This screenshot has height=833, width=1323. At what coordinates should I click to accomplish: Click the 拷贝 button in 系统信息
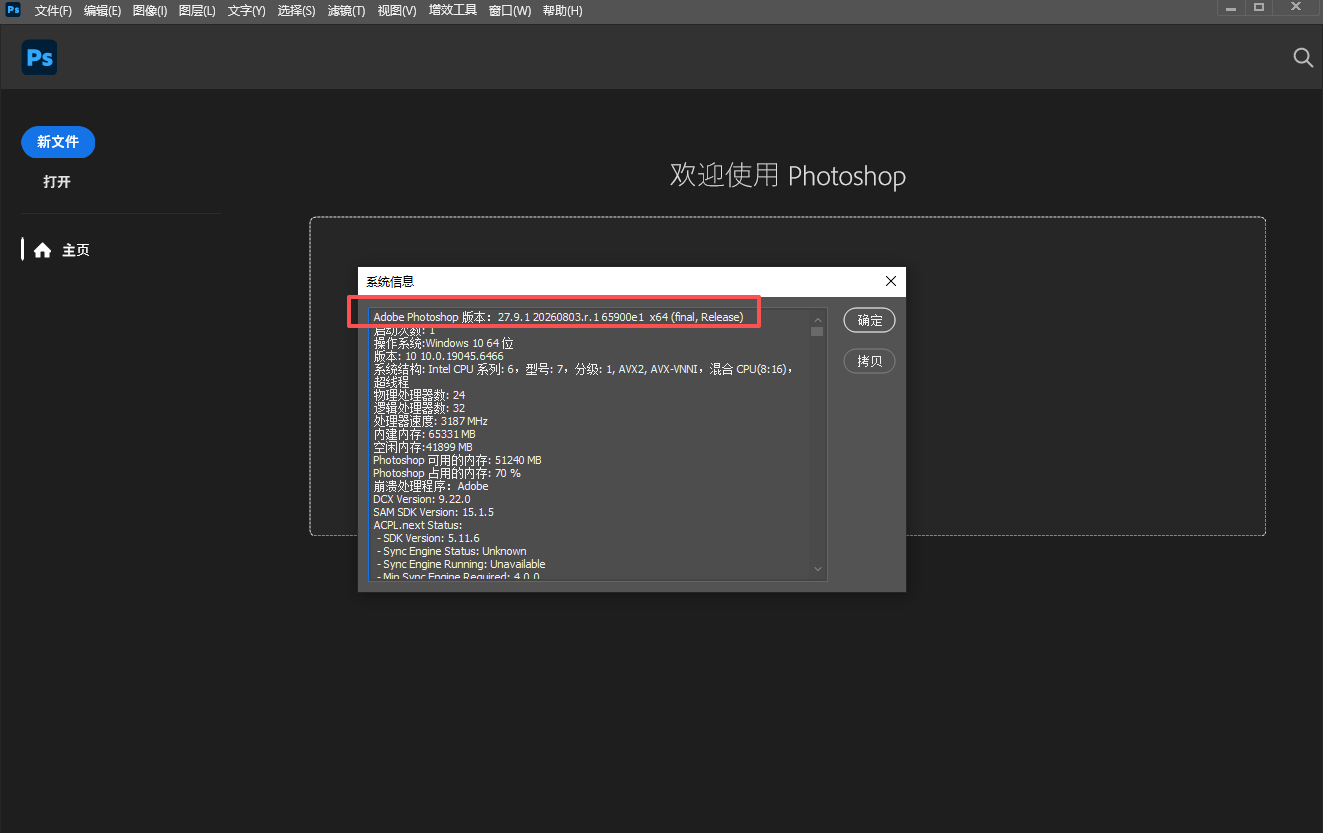click(869, 361)
